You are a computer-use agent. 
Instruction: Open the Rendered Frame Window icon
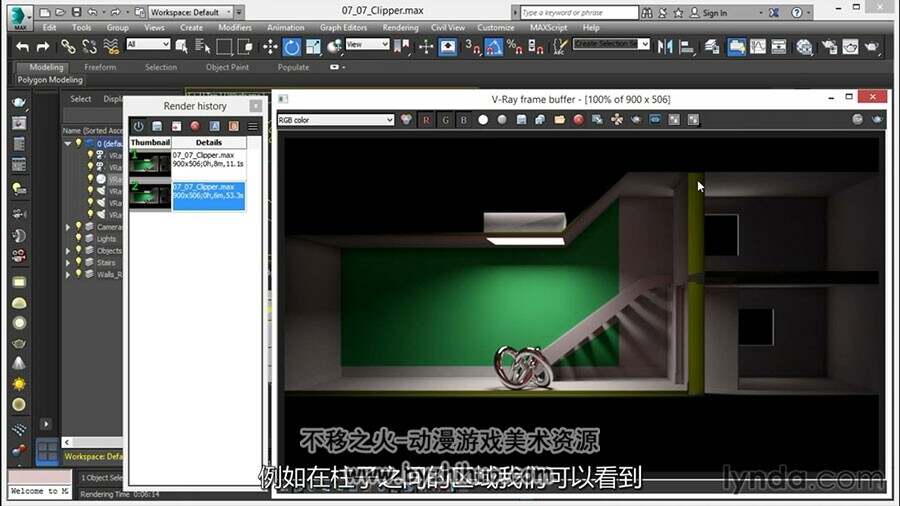[851, 46]
